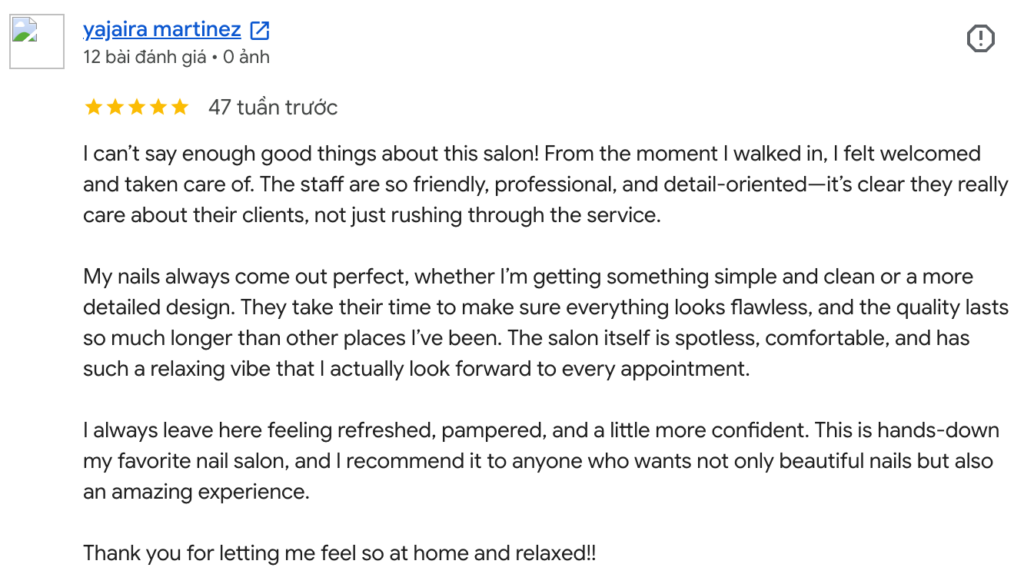The width and height of the screenshot is (1024, 584).
Task: Click the line starting 'and taken care of'
Action: [x=546, y=185]
